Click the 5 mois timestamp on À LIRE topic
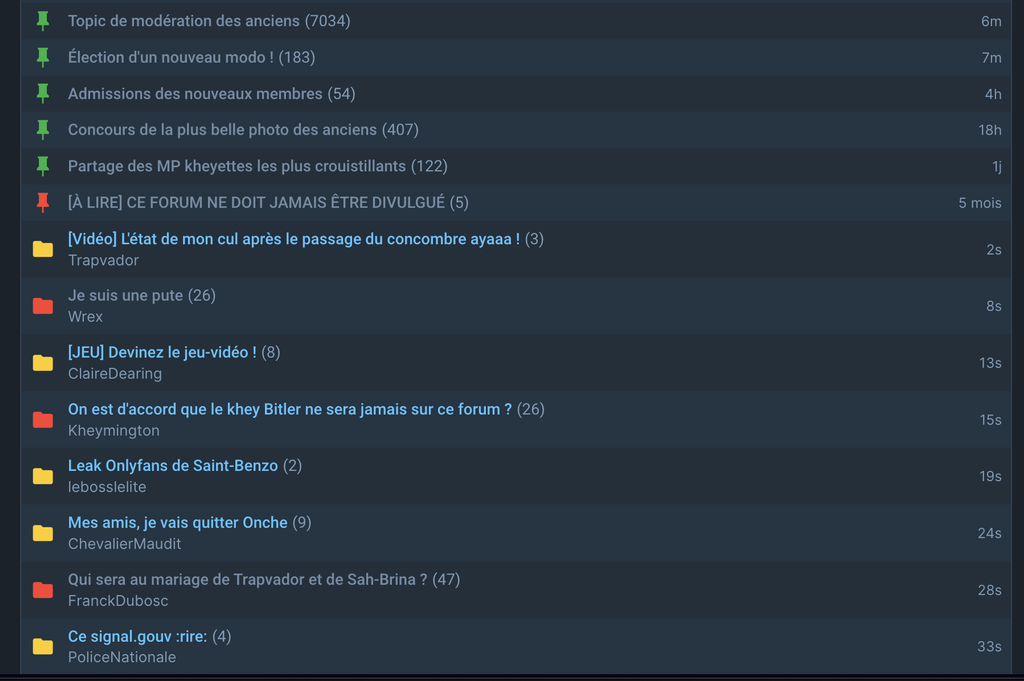Viewport: 1024px width, 681px height. coord(980,203)
